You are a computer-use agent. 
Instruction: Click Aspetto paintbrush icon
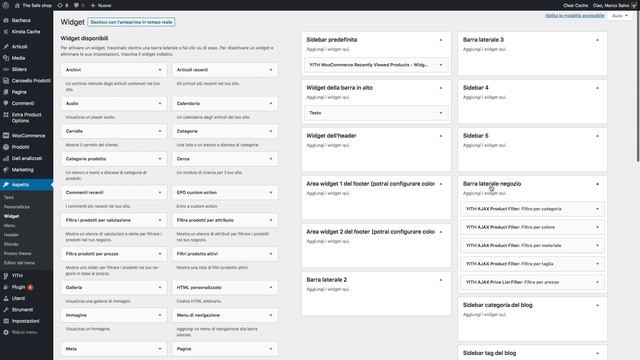(x=6, y=184)
